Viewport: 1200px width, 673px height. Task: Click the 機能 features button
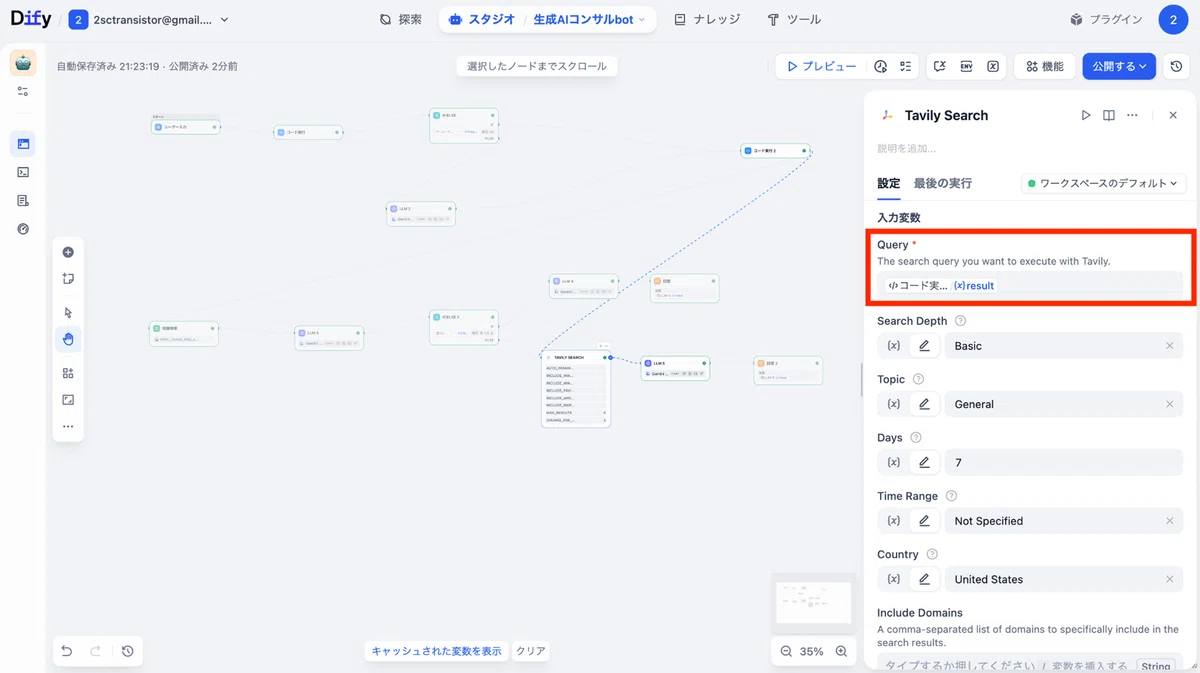1045,66
